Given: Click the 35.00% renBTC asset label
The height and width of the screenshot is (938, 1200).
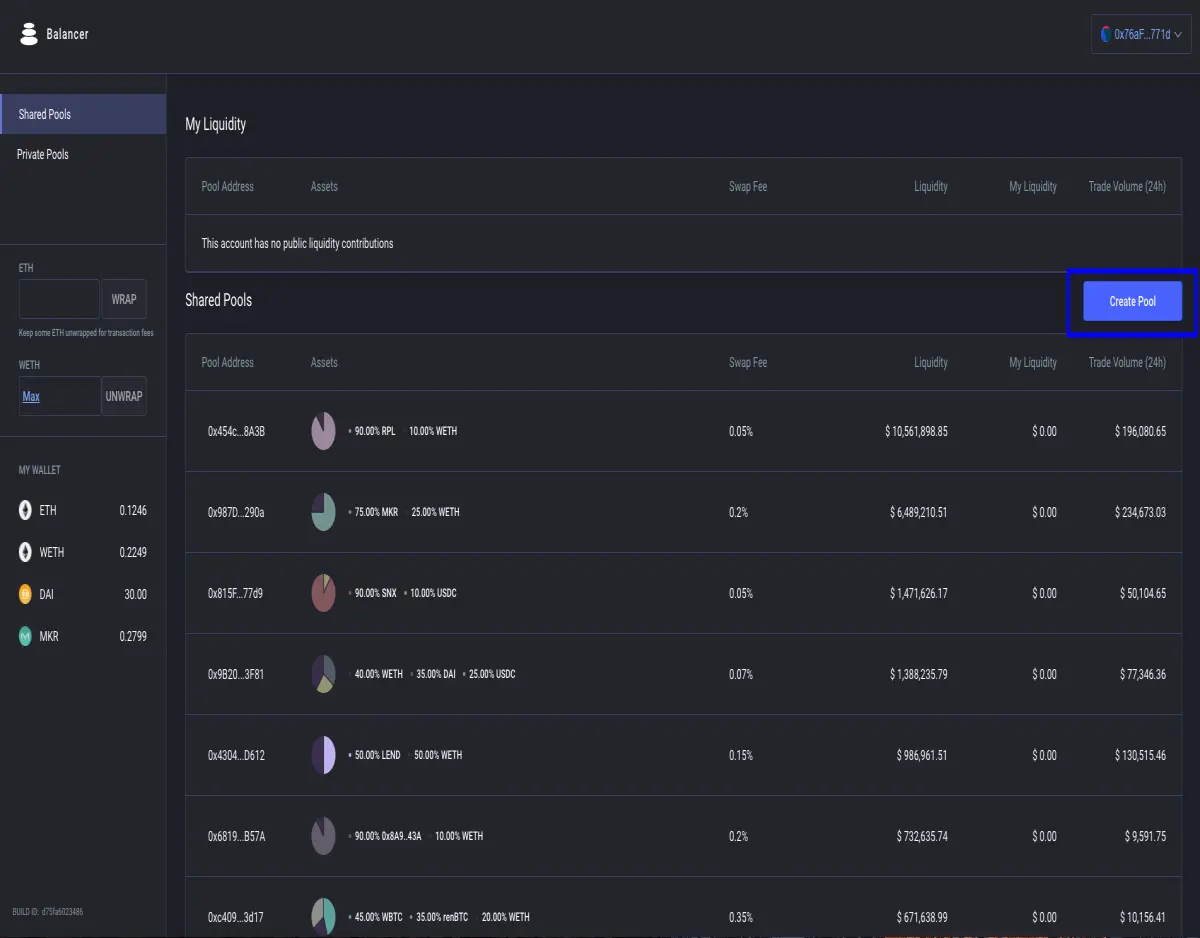Looking at the screenshot, I should click(443, 917).
